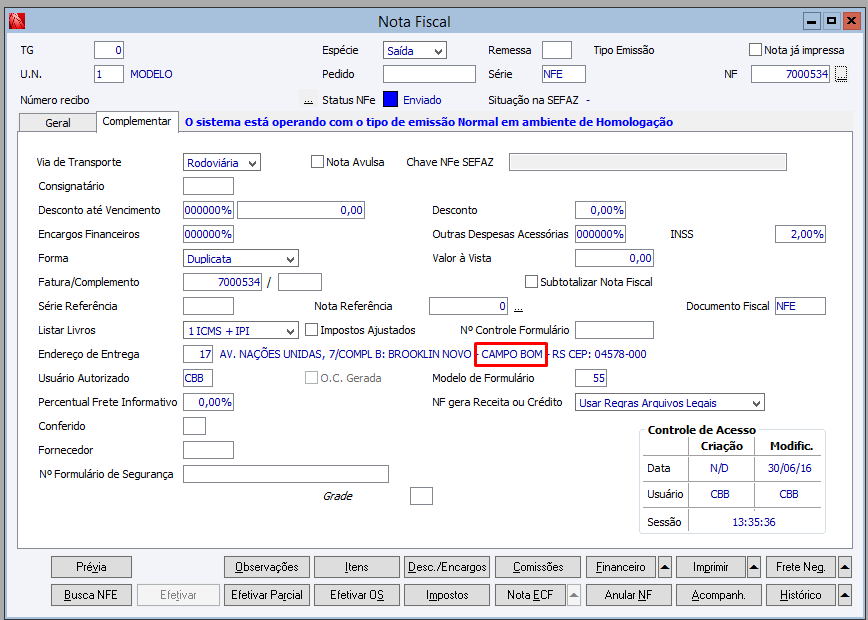Click the U.N. input field
Image resolution: width=868 pixels, height=620 pixels.
tap(108, 74)
